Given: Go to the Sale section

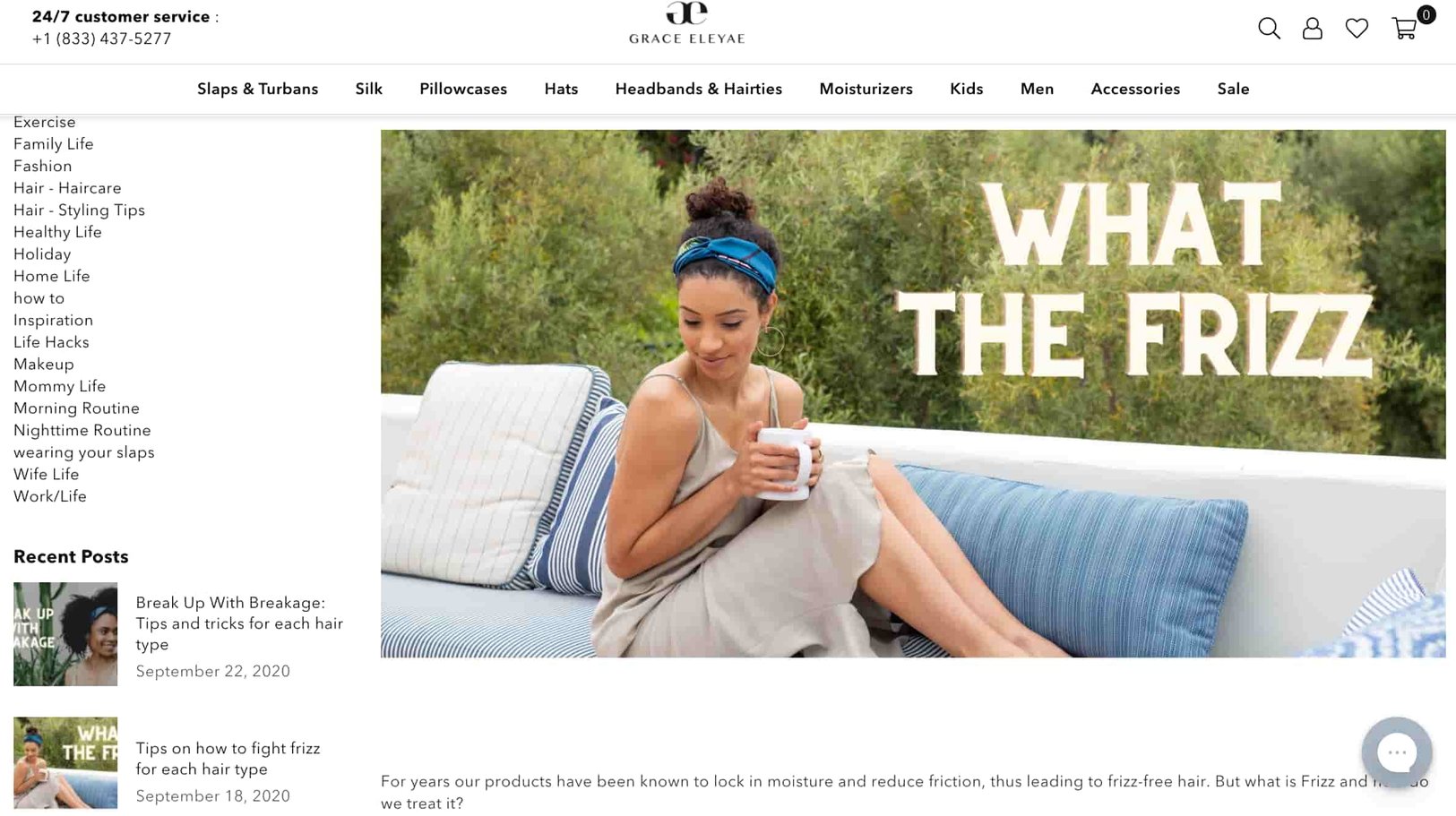Looking at the screenshot, I should coord(1233,89).
